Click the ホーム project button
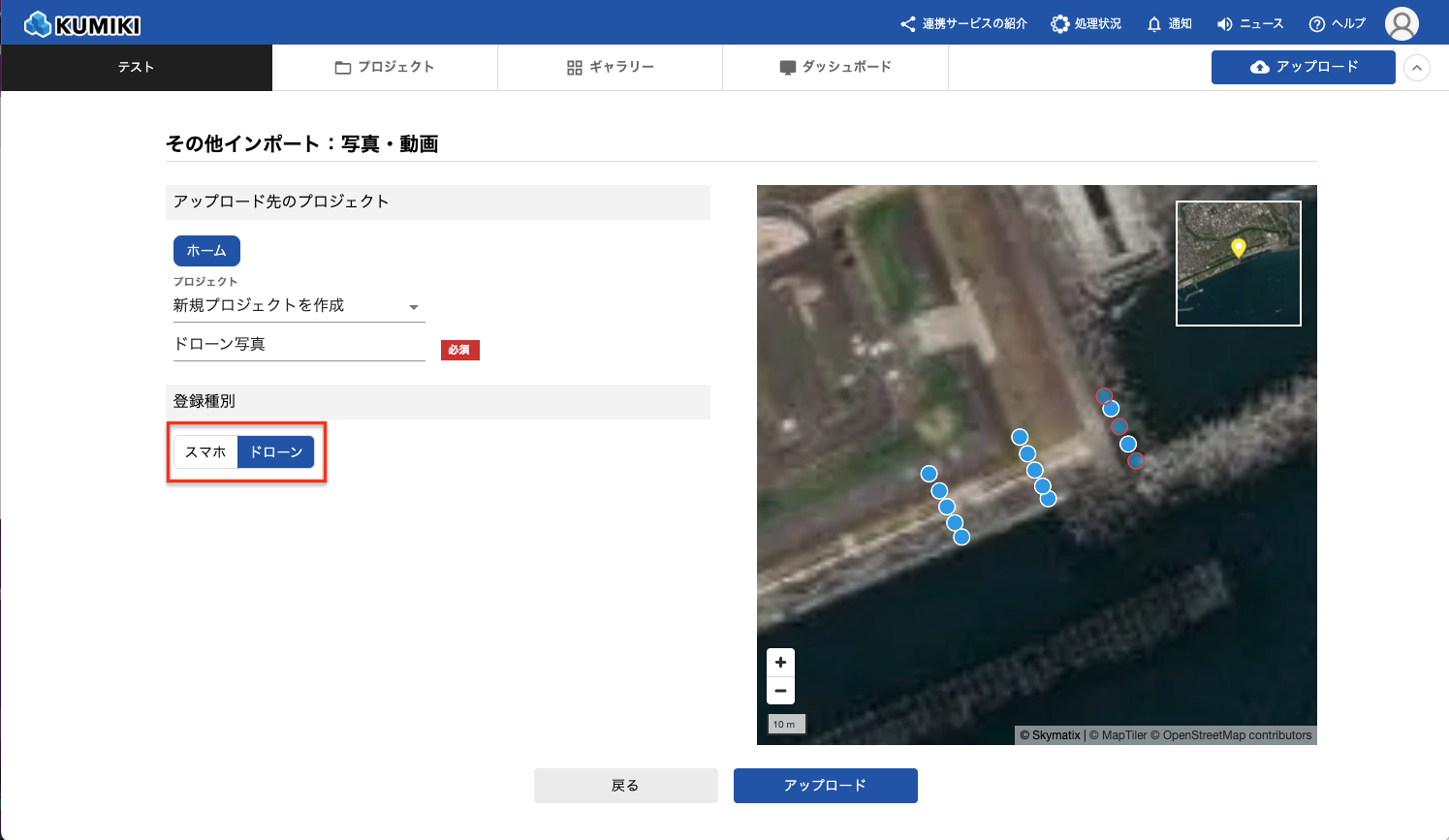Image resolution: width=1449 pixels, height=840 pixels. tap(206, 251)
